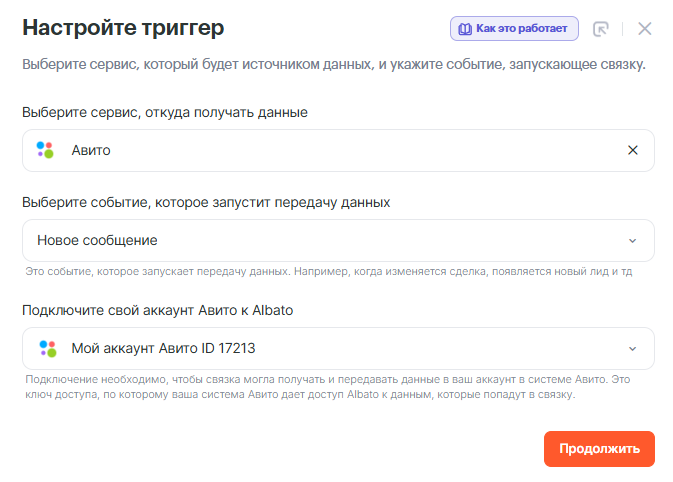Expand the event dropdown chevron
Screen dimensions: 673x482
[x=632, y=240]
